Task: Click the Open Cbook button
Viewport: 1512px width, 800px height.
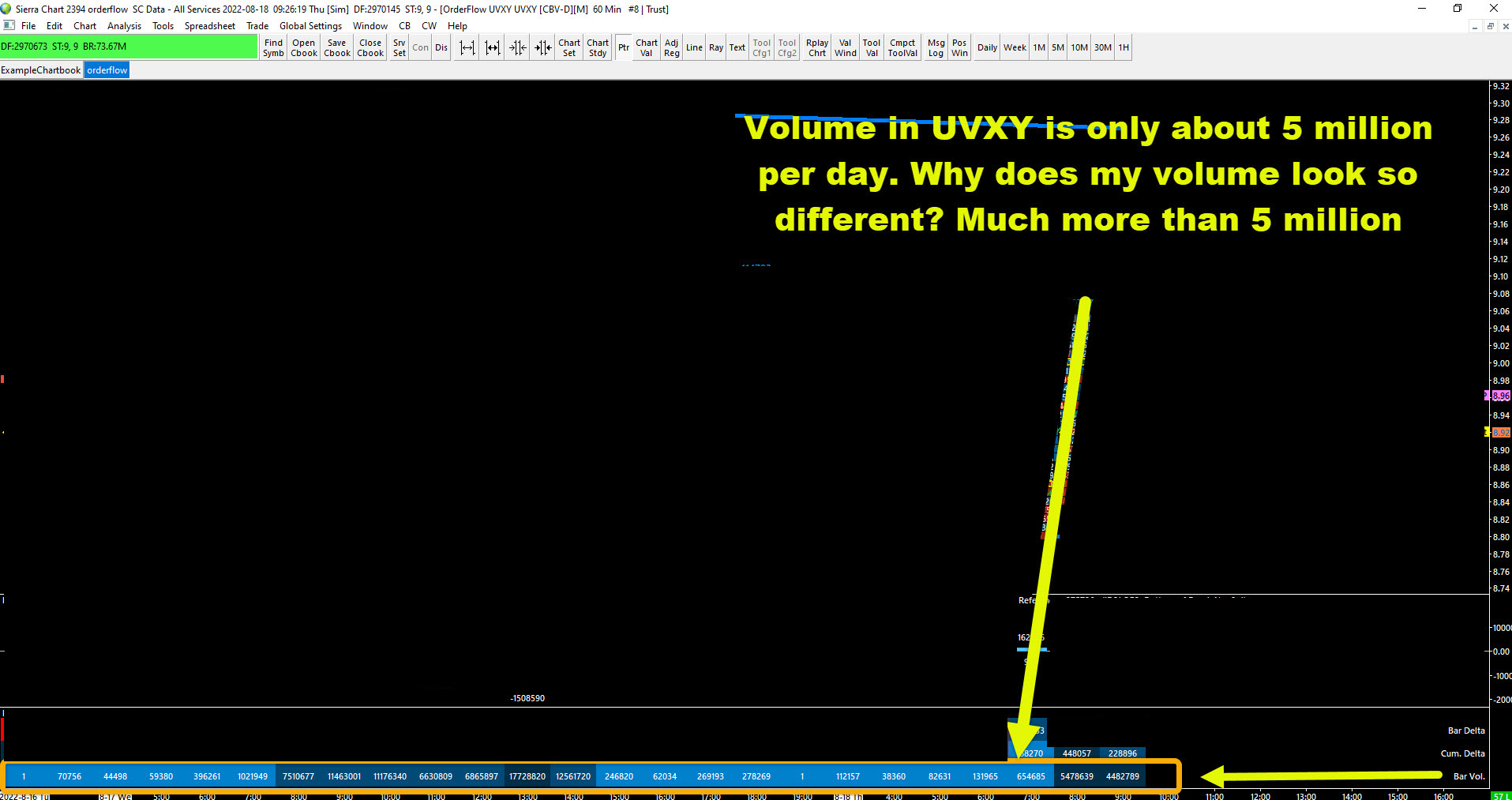Action: [304, 48]
